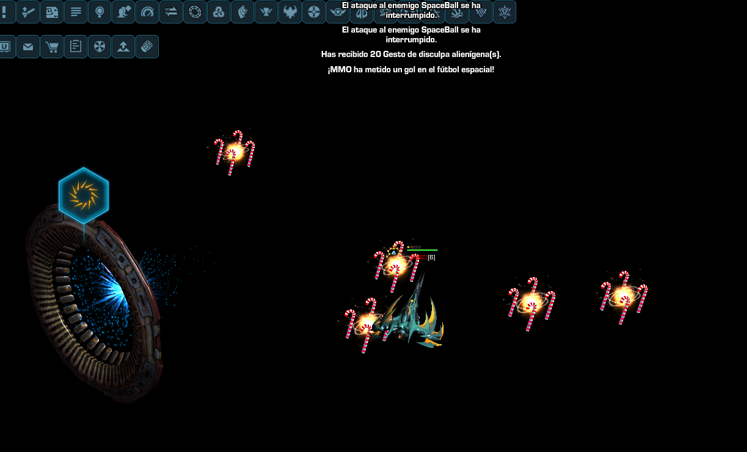Open the shopping cart shop icon
Image resolution: width=747 pixels, height=452 pixels.
[52, 47]
